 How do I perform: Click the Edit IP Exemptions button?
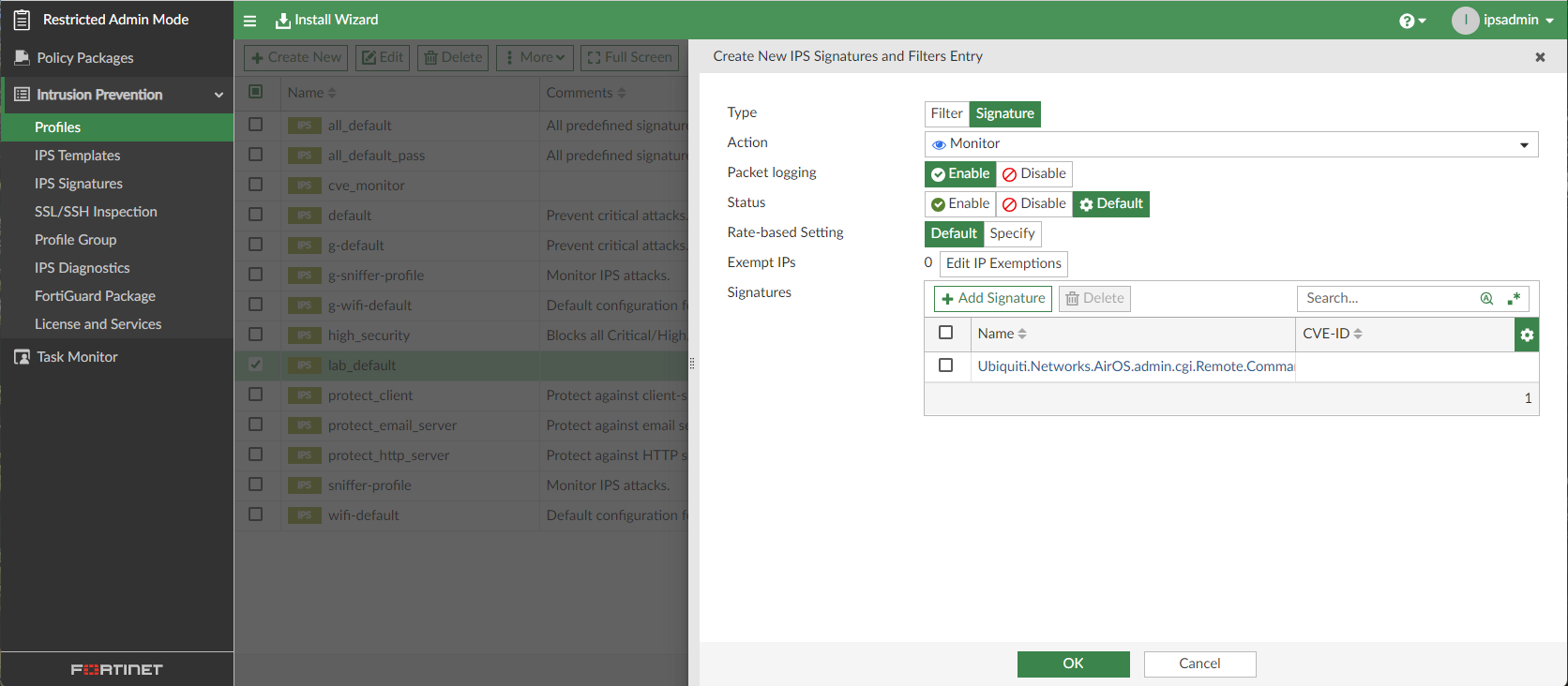[x=1003, y=263]
